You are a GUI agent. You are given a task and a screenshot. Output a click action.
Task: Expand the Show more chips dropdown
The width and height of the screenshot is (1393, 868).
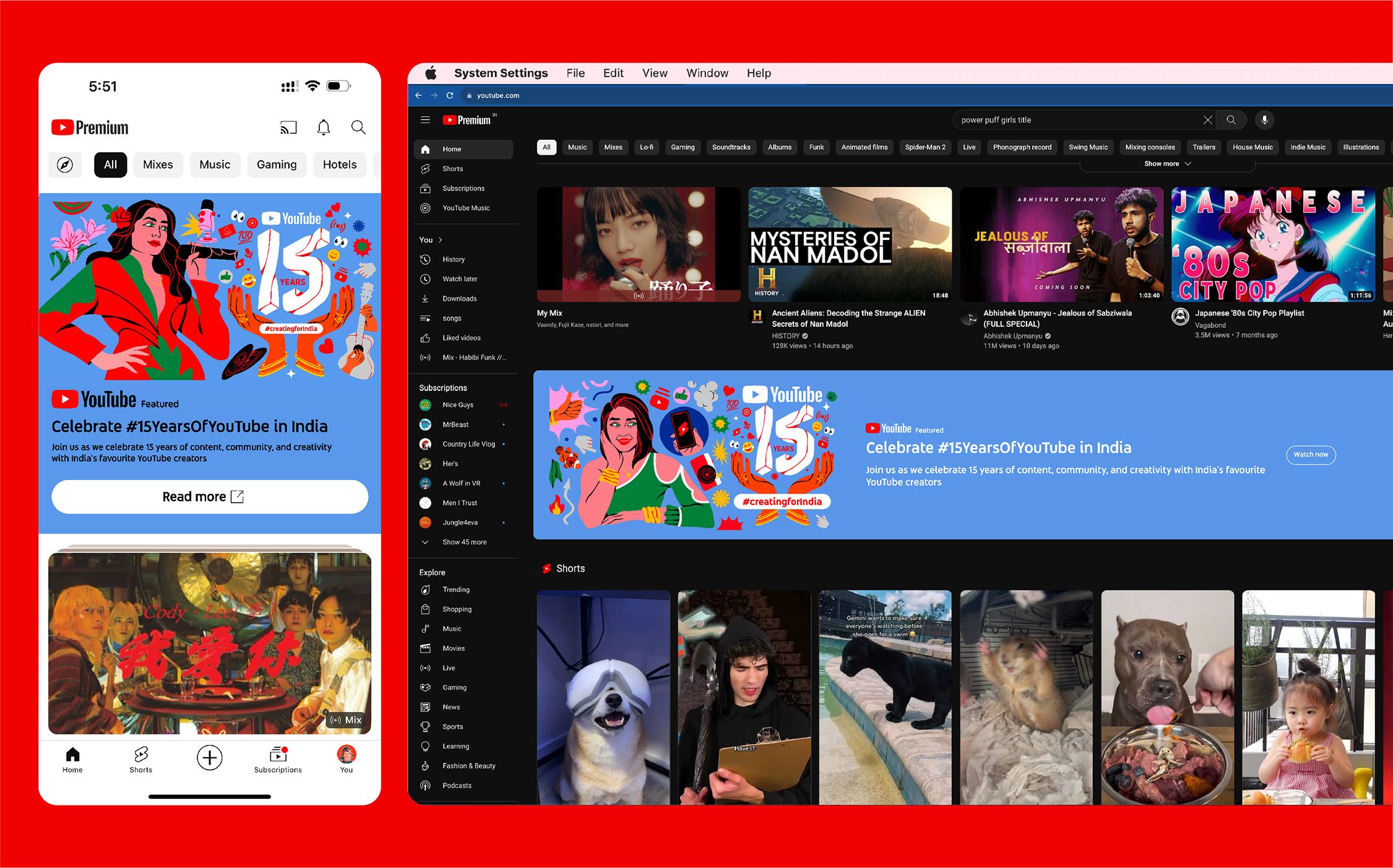coord(1167,164)
